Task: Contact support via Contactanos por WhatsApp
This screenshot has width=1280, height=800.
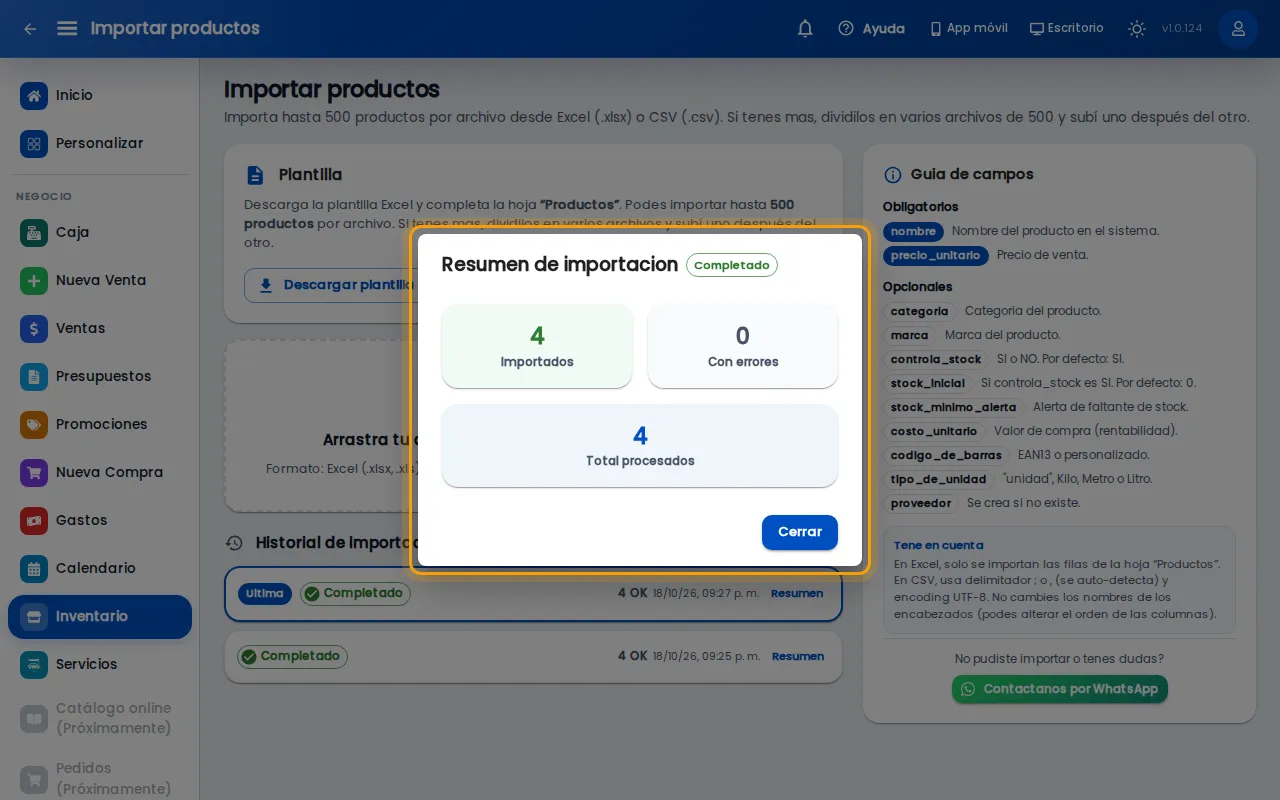Action: [x=1060, y=689]
